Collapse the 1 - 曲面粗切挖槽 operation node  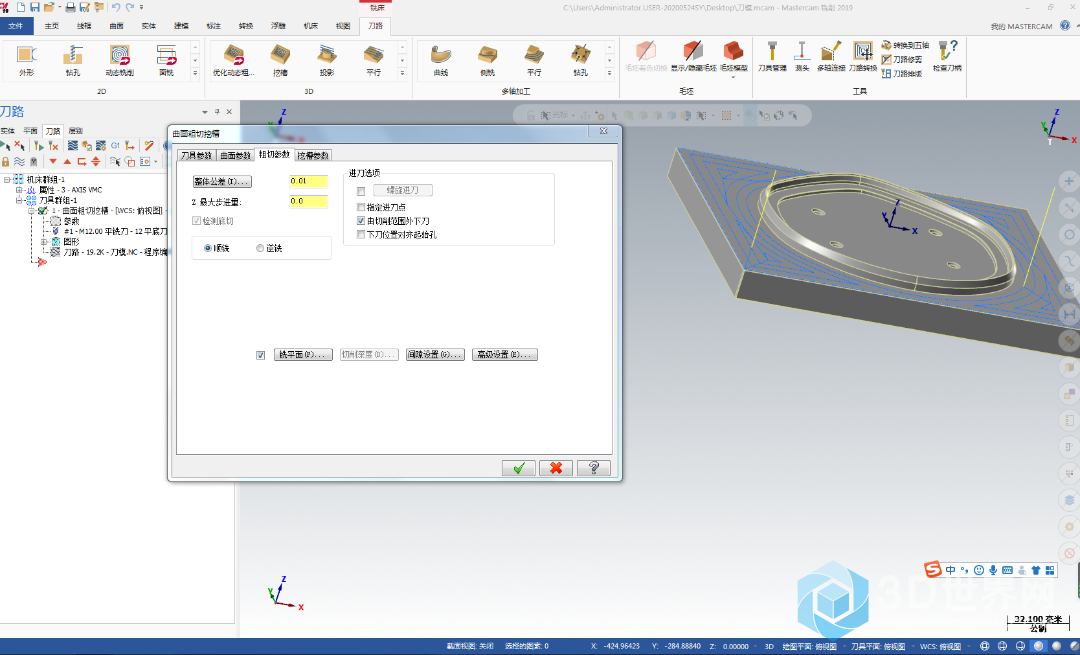(x=31, y=211)
